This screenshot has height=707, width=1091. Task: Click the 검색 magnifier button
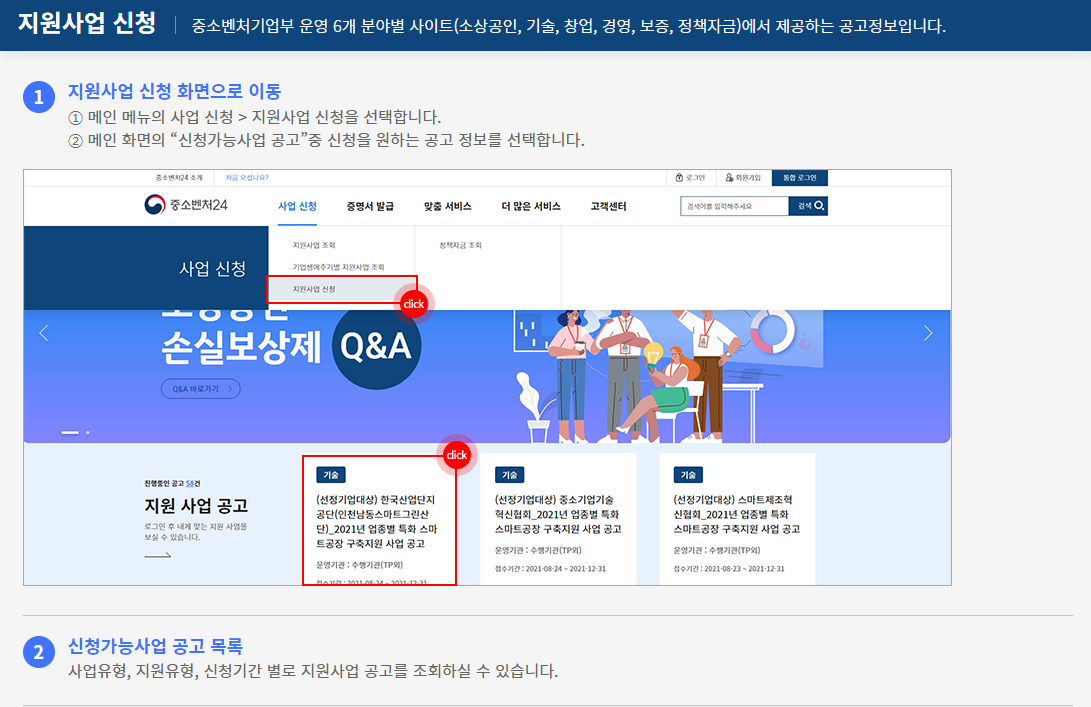click(x=808, y=206)
